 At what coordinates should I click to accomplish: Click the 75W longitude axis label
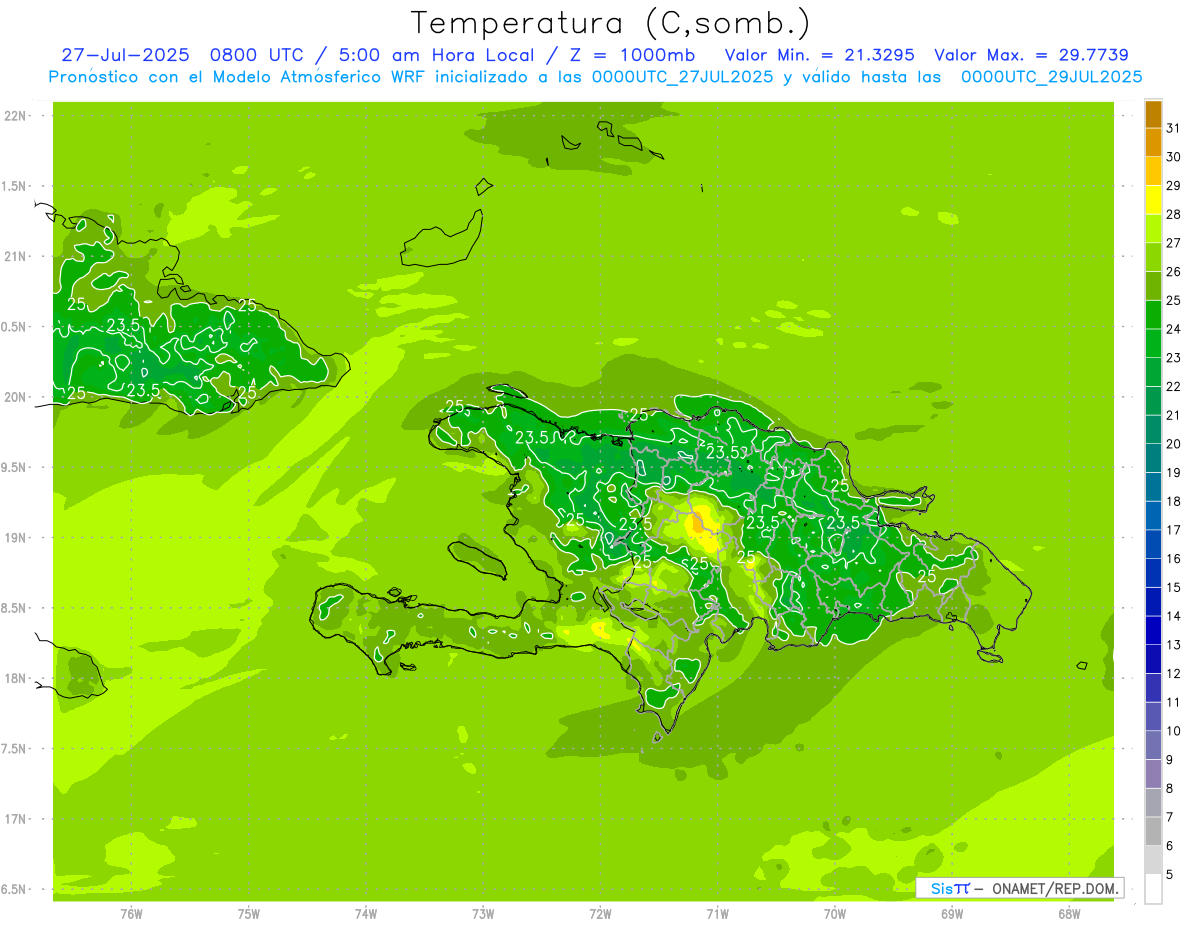point(249,913)
